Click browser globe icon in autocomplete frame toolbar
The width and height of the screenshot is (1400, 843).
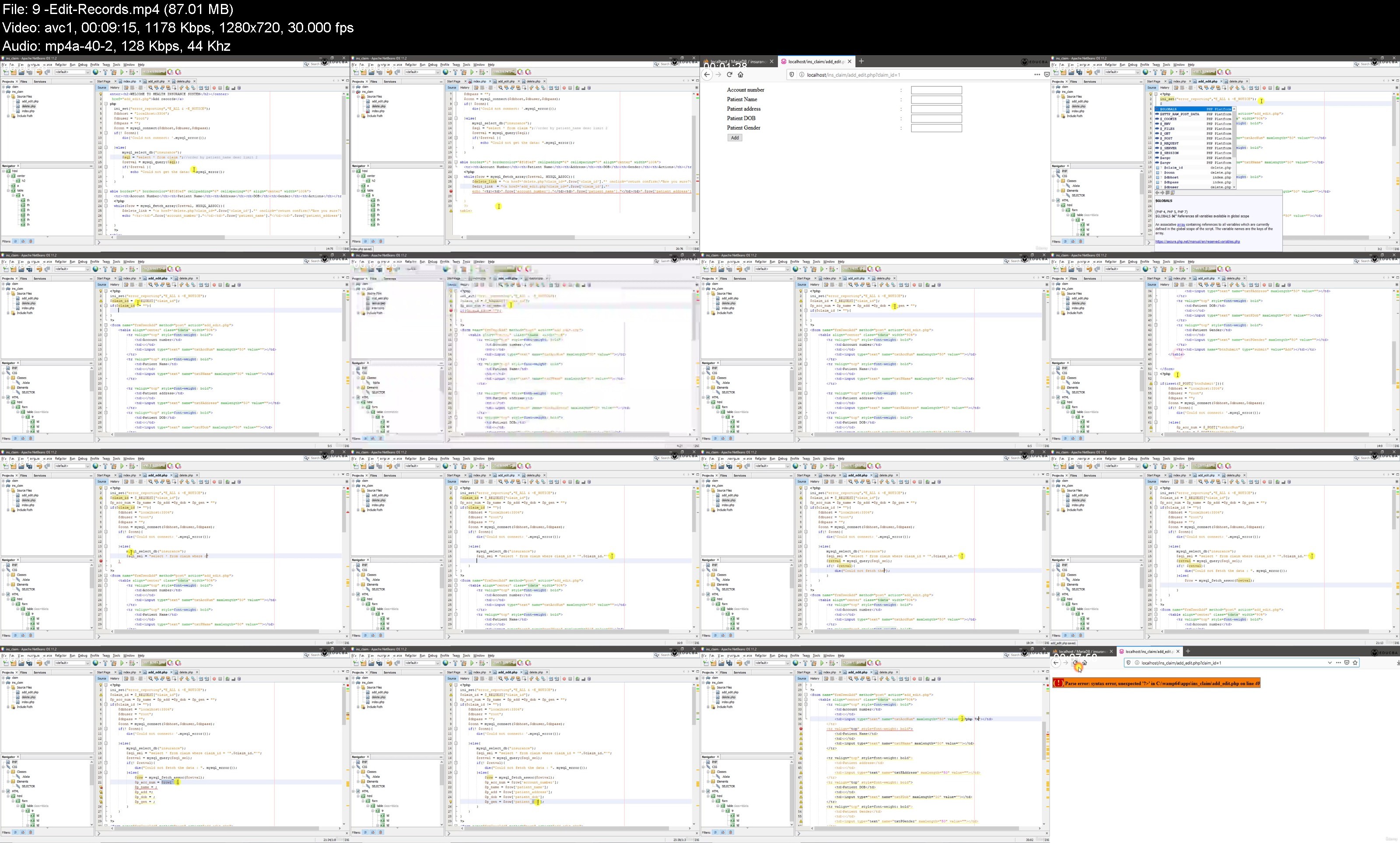tap(1146, 72)
